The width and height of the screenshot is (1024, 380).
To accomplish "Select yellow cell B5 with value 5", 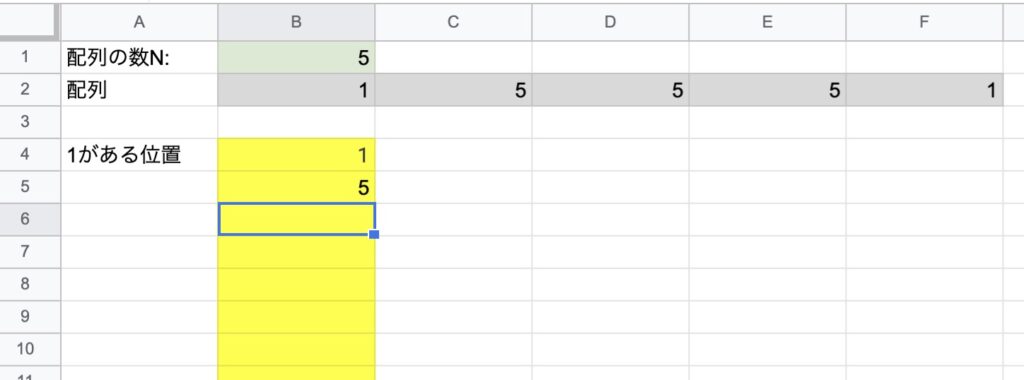I will [x=296, y=187].
